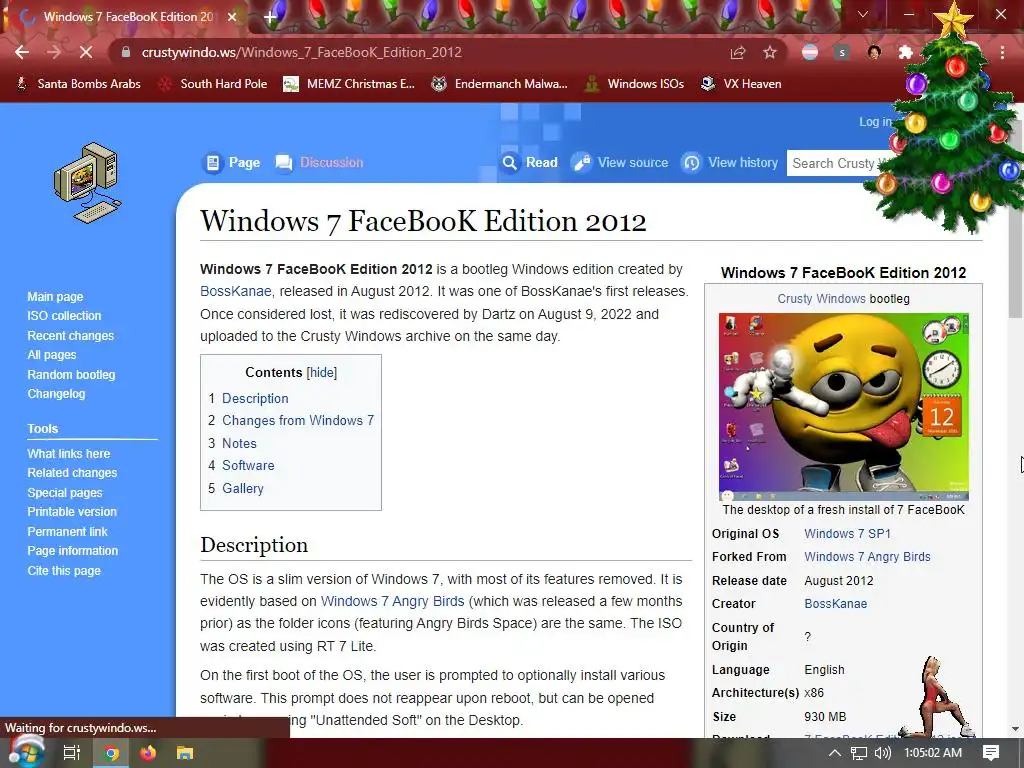Open the notification center icon
1024x768 pixels.
point(991,753)
